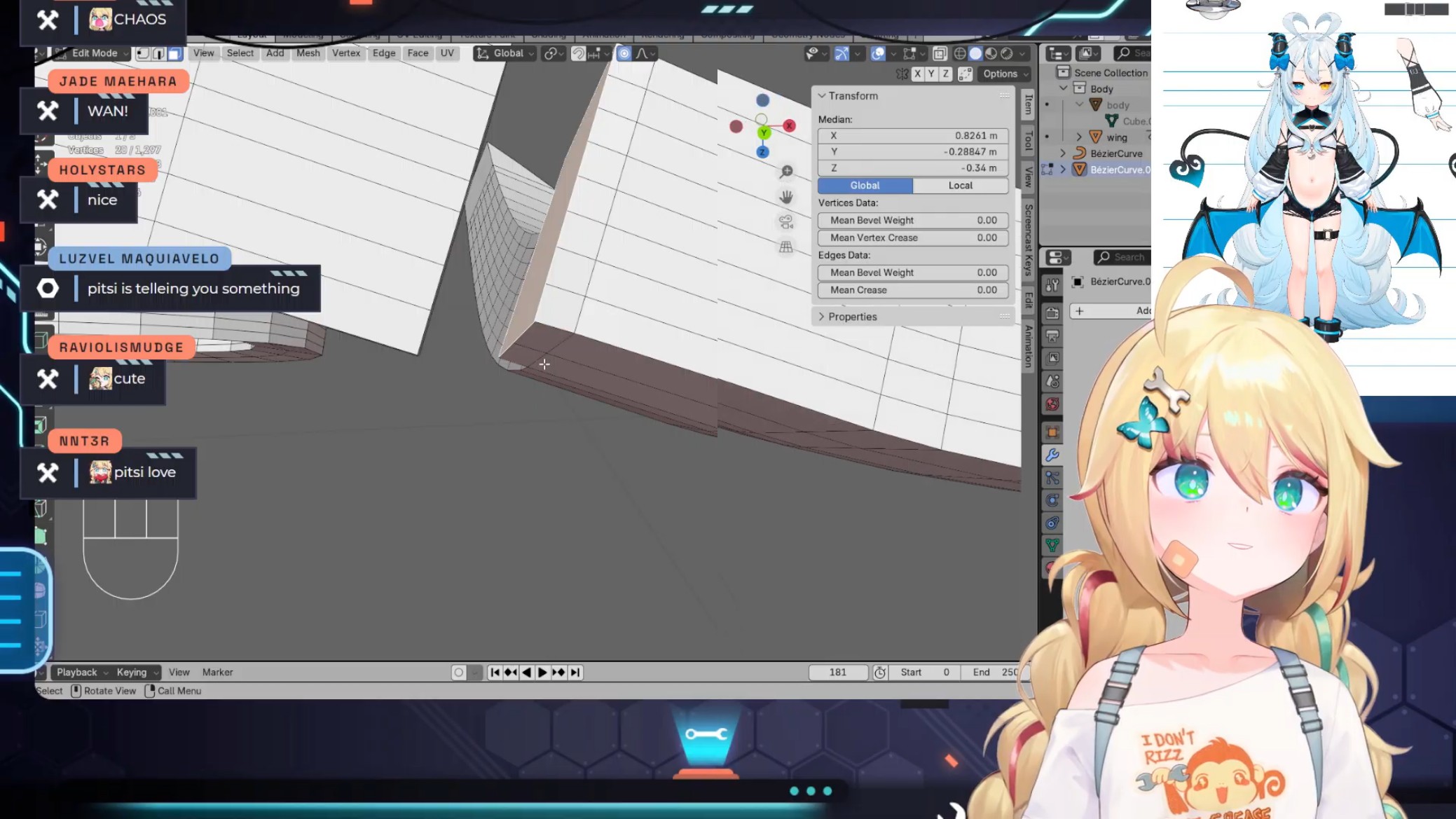The height and width of the screenshot is (819, 1456).
Task: Open the Mesh menu
Action: (x=308, y=53)
